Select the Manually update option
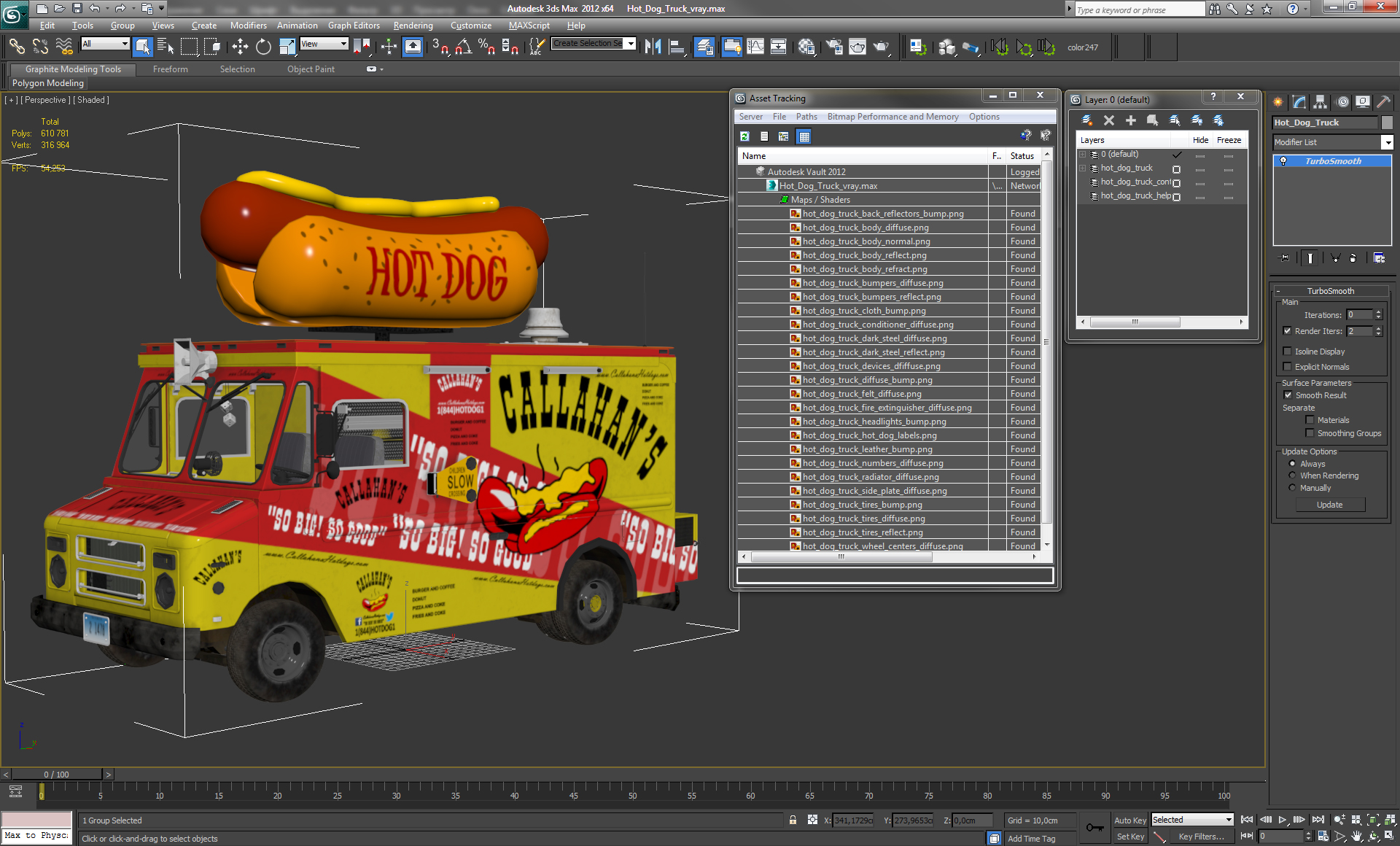This screenshot has height=846, width=1400. pyautogui.click(x=1293, y=488)
